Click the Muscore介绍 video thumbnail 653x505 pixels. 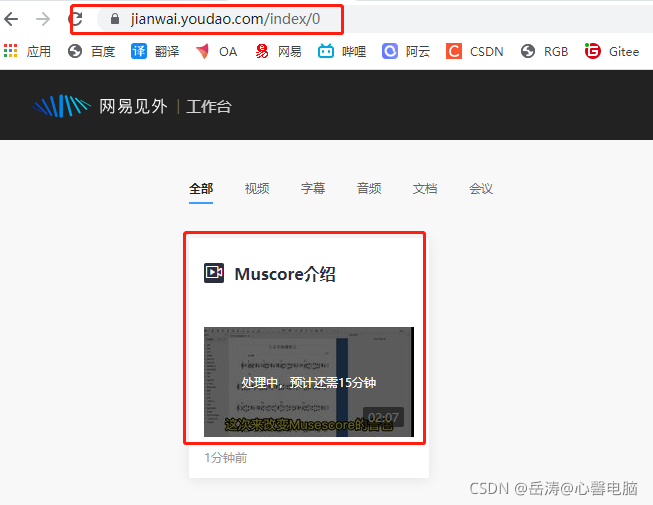tap(309, 382)
